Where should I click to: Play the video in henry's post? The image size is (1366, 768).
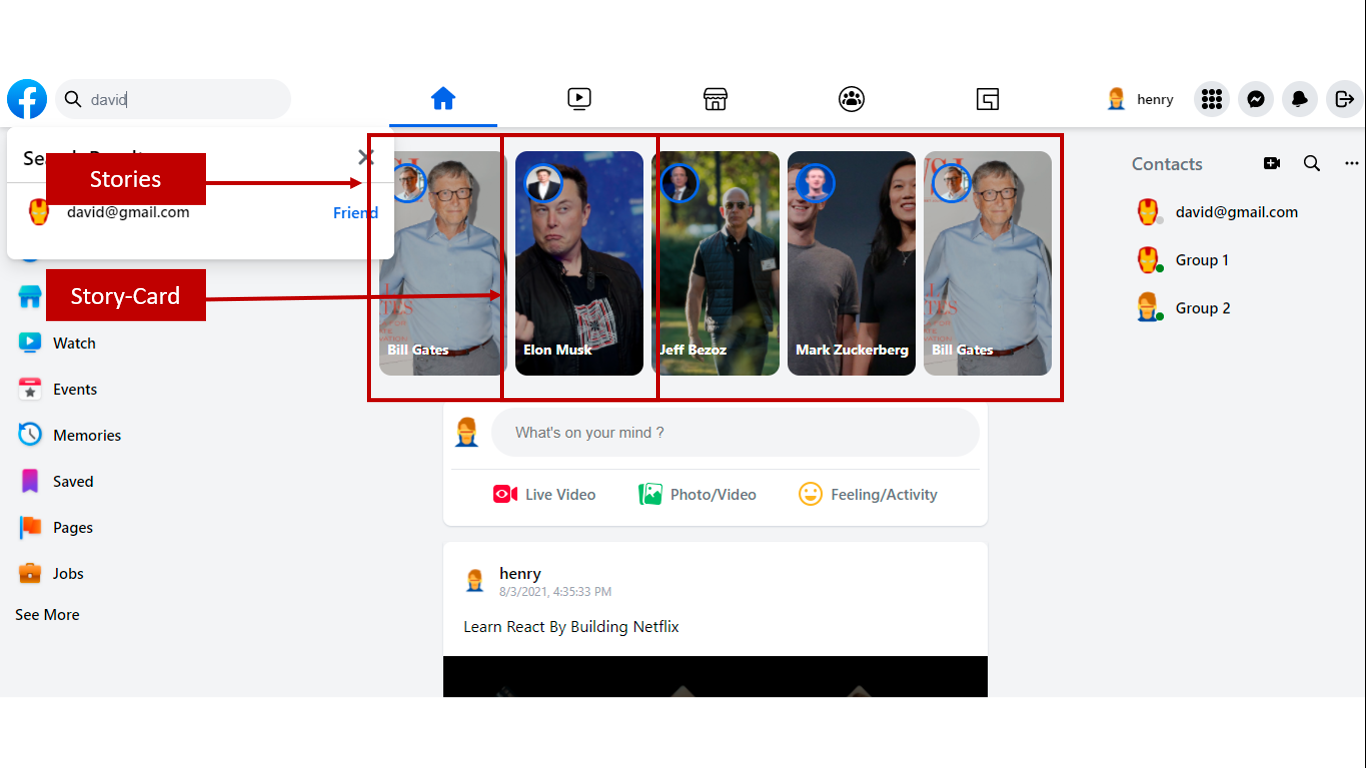(715, 677)
